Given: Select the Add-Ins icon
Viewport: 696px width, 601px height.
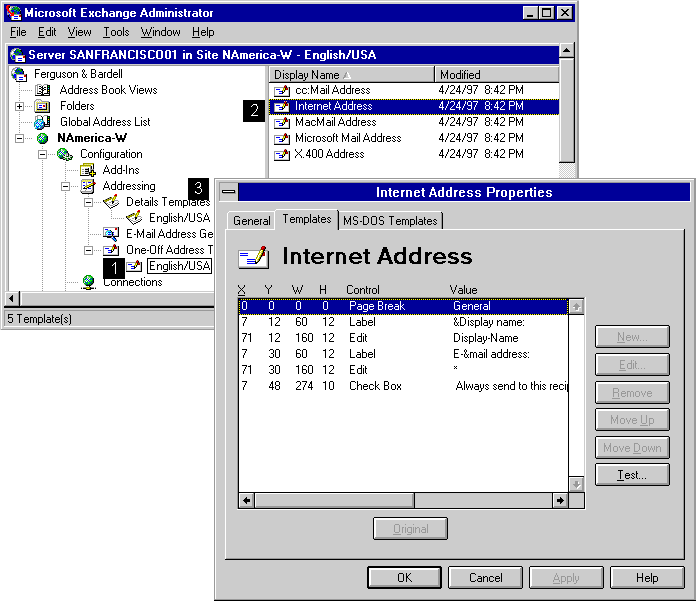Looking at the screenshot, I should point(87,170).
